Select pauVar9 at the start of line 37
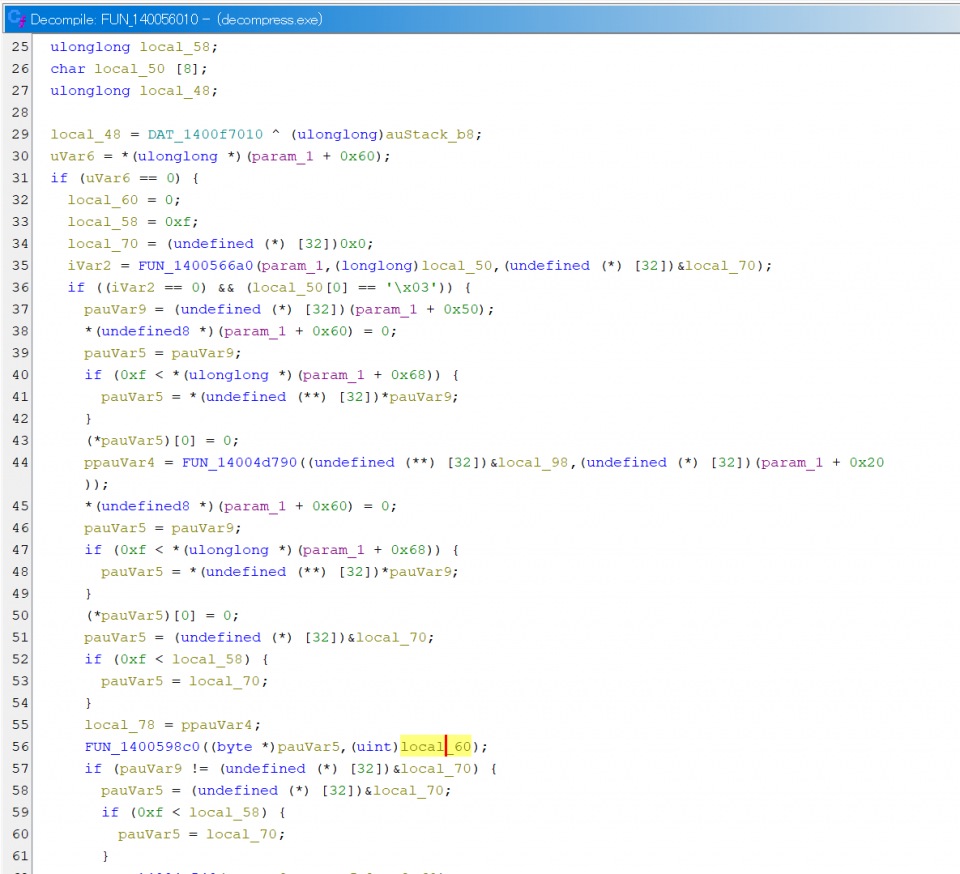The width and height of the screenshot is (960, 874). [115, 310]
